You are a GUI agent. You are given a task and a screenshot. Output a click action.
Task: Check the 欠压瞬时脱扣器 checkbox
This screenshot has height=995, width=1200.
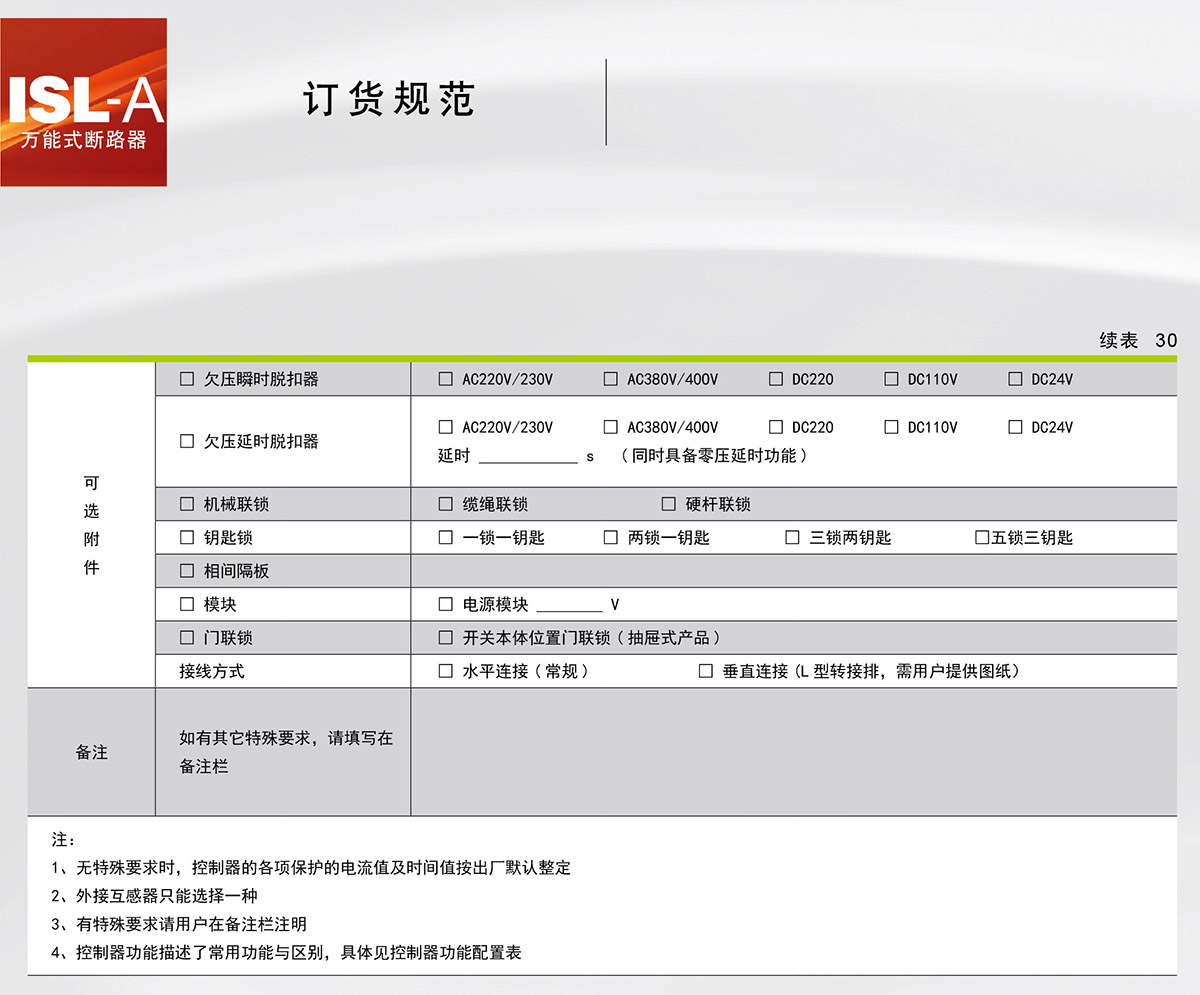click(187, 379)
